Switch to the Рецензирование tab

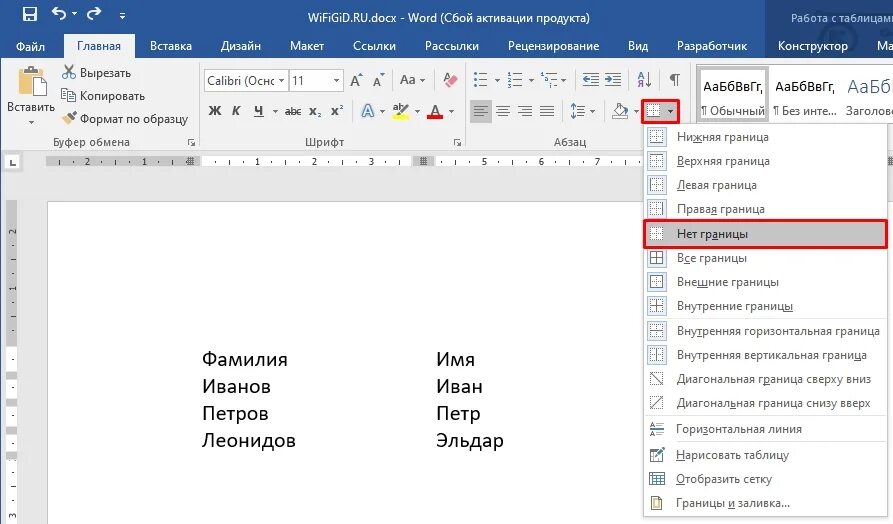554,46
